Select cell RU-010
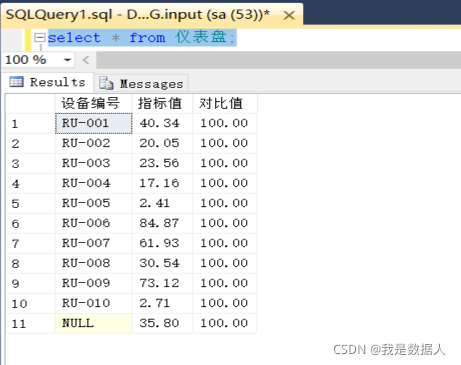The width and height of the screenshot is (461, 365). (93, 303)
